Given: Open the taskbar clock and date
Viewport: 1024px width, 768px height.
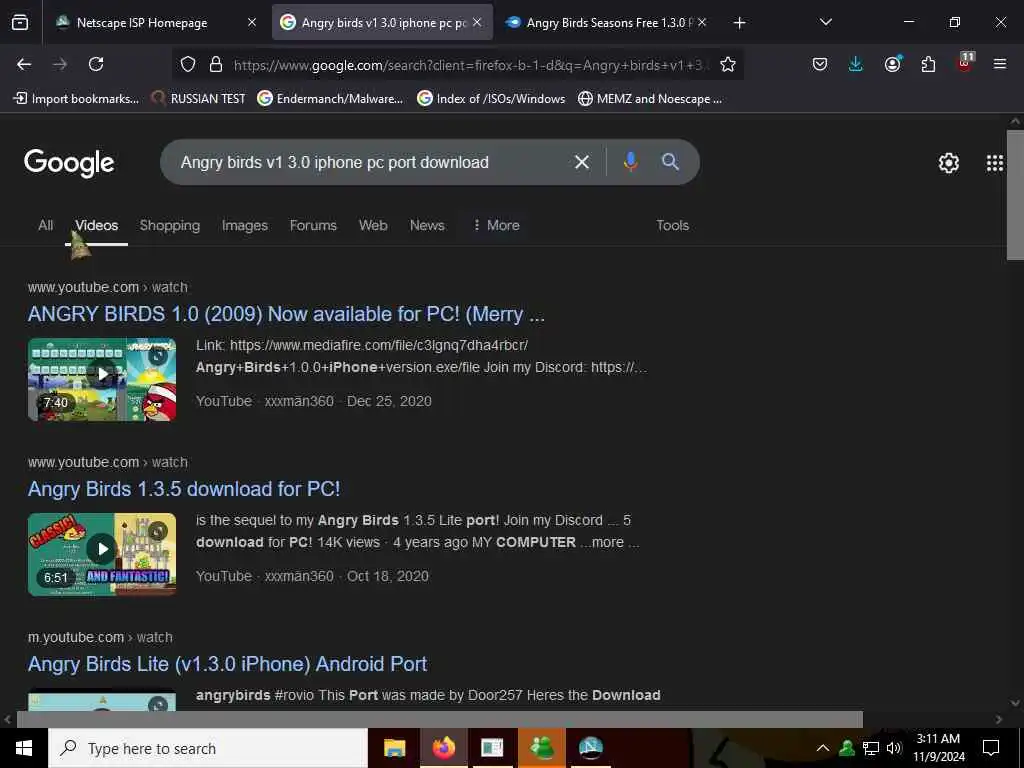Looking at the screenshot, I should point(938,748).
